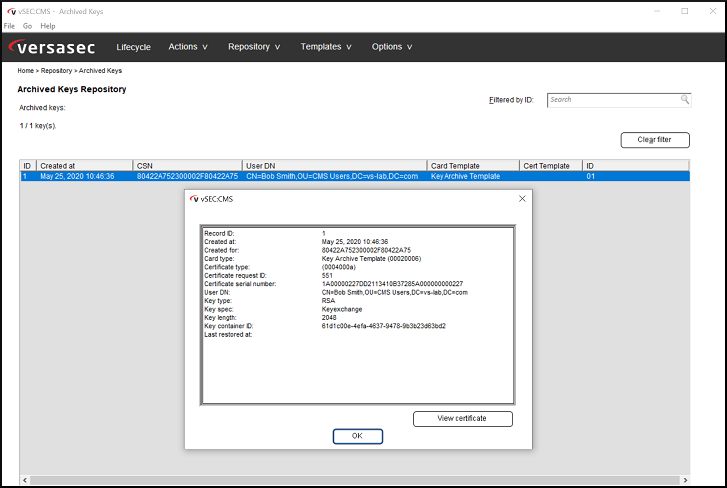Click the CSN cell 80422A752300002F80422A75
This screenshot has height=488, width=727.
coord(187,176)
